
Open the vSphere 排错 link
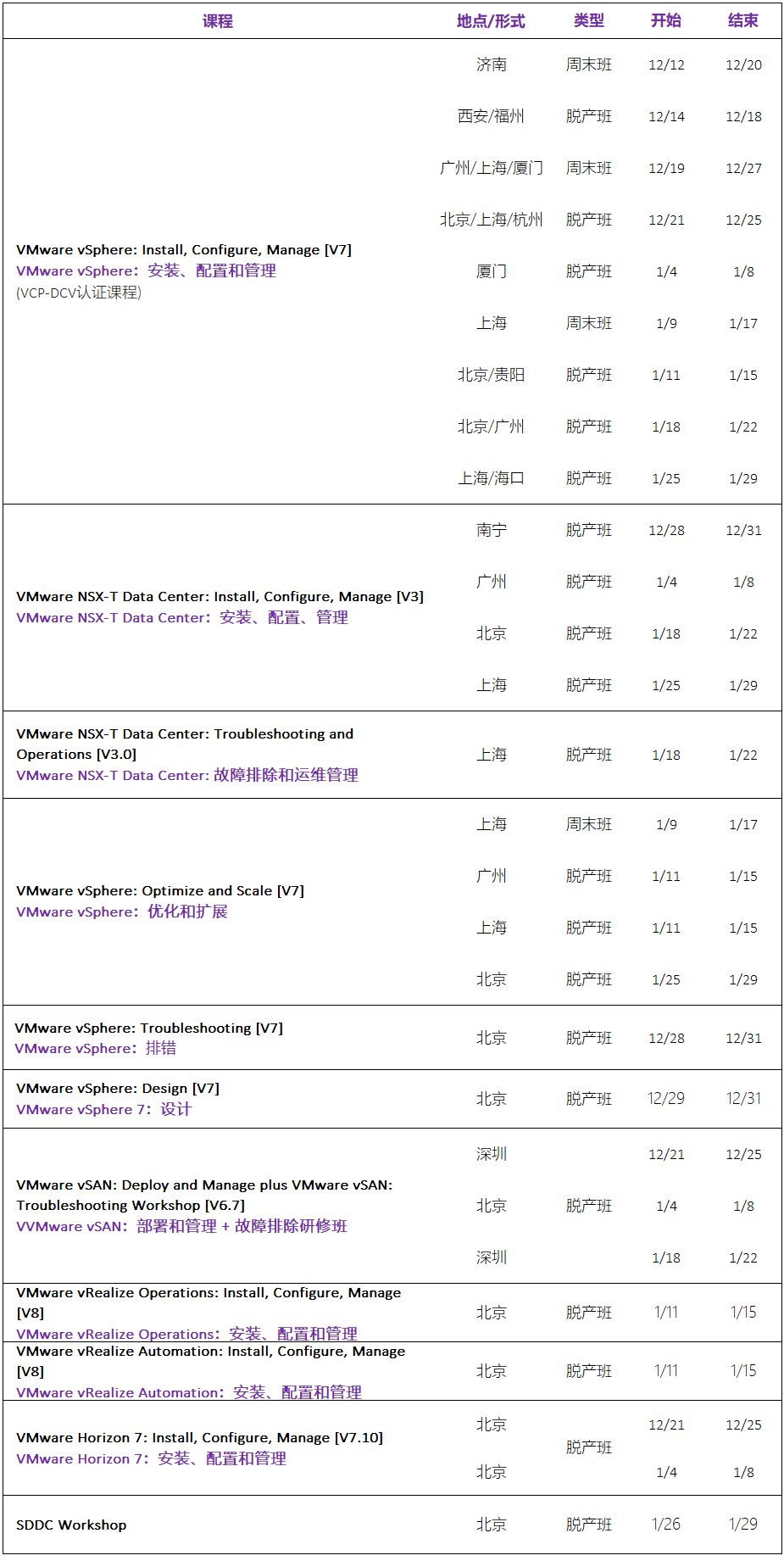(x=96, y=1048)
